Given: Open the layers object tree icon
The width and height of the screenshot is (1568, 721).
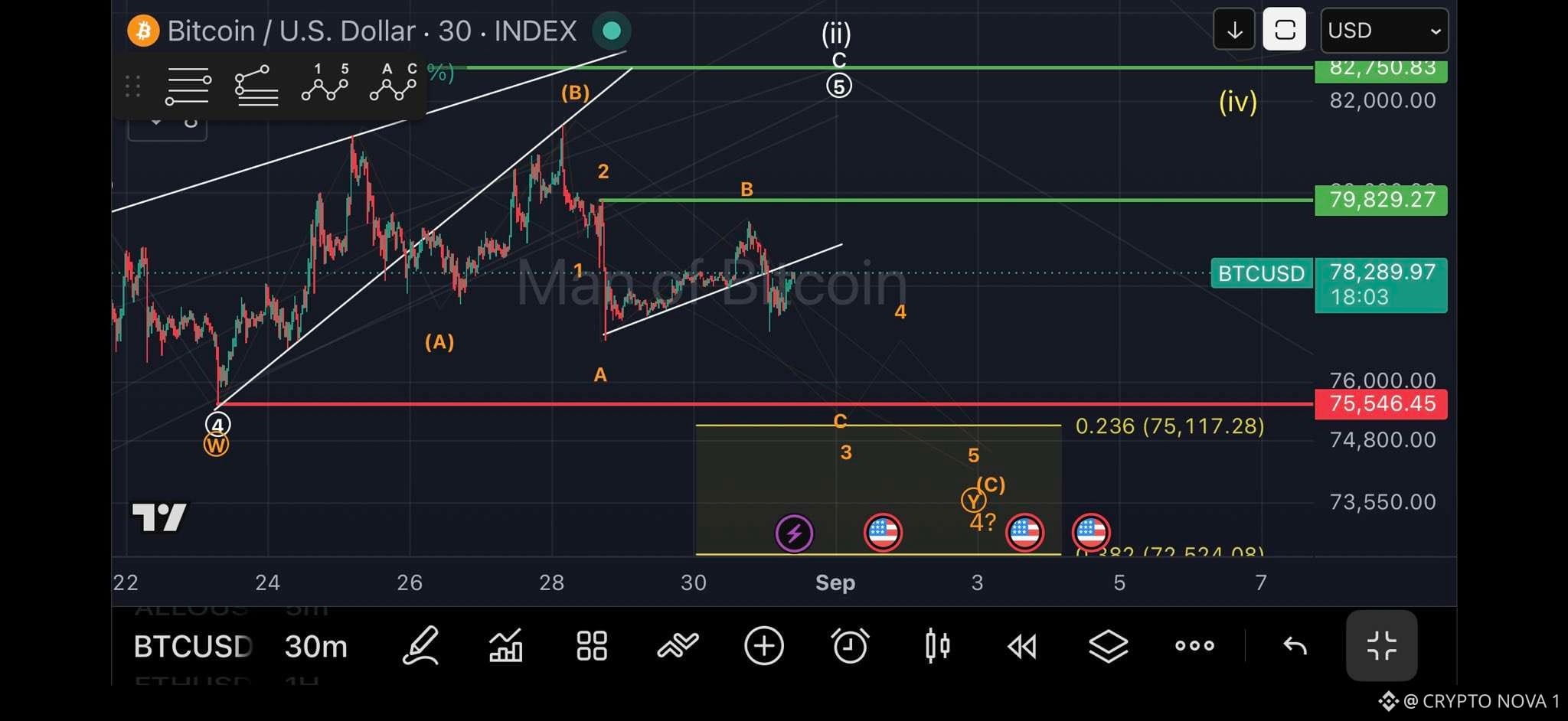Looking at the screenshot, I should coord(1108,647).
